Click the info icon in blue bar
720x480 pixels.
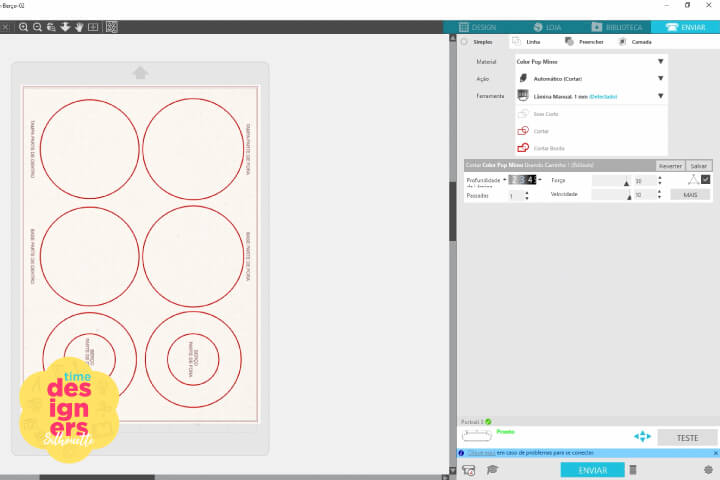pos(461,453)
